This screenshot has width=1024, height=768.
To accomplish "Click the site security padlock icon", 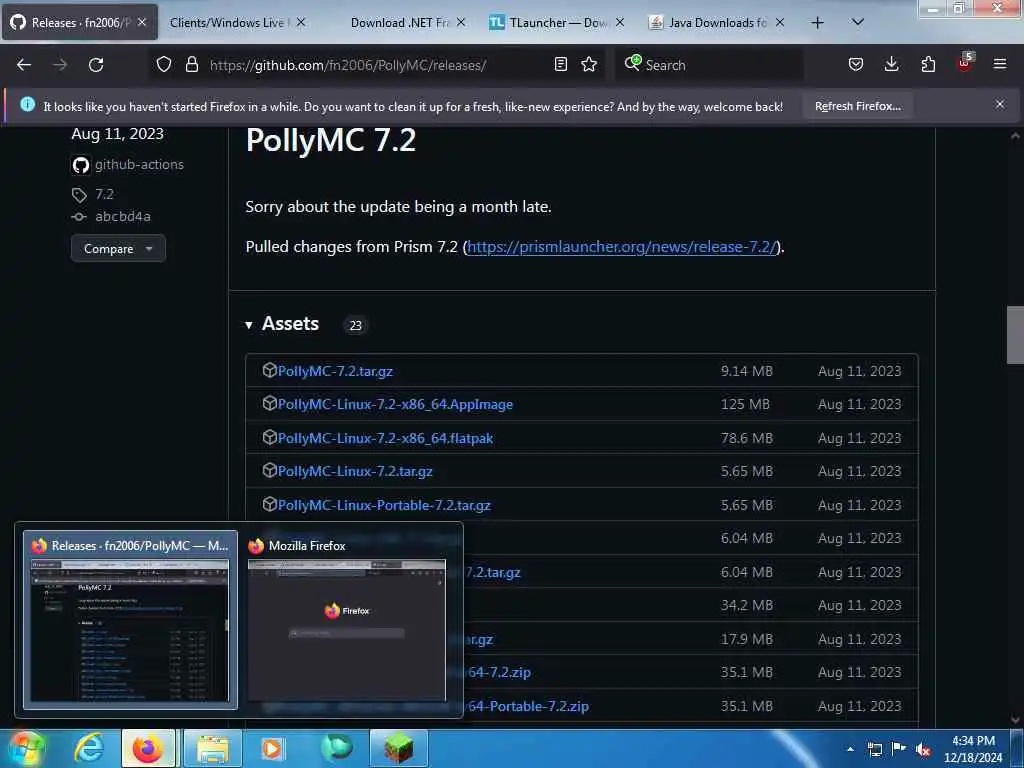I will pos(191,64).
